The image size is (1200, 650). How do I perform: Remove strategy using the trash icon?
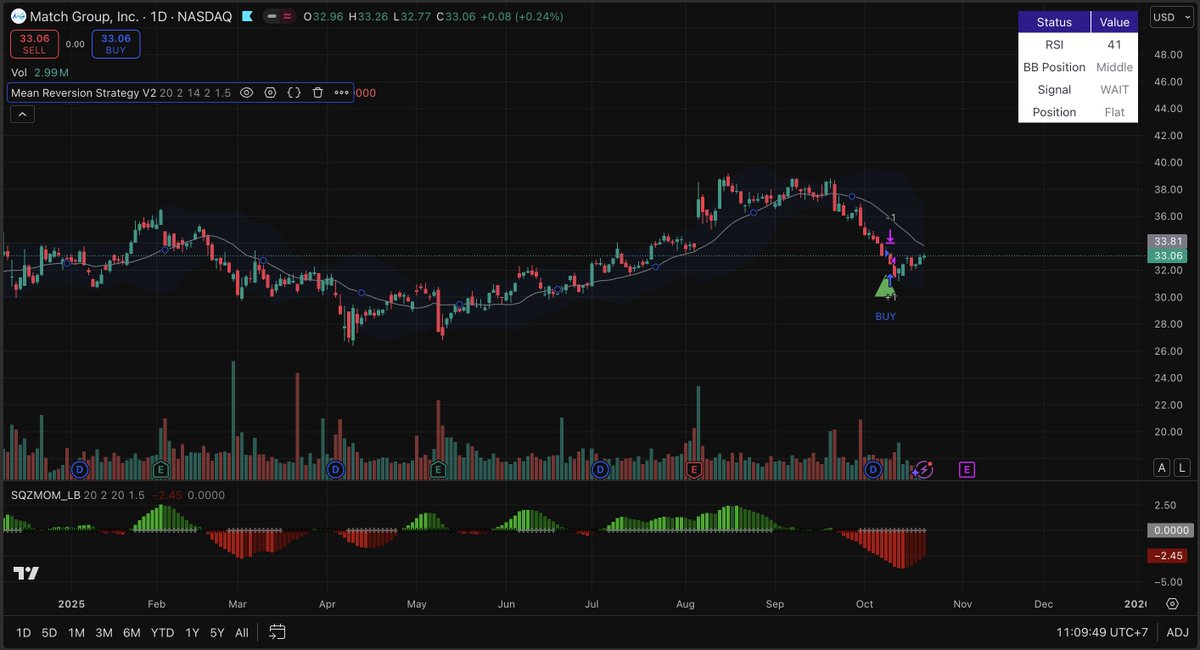318,93
